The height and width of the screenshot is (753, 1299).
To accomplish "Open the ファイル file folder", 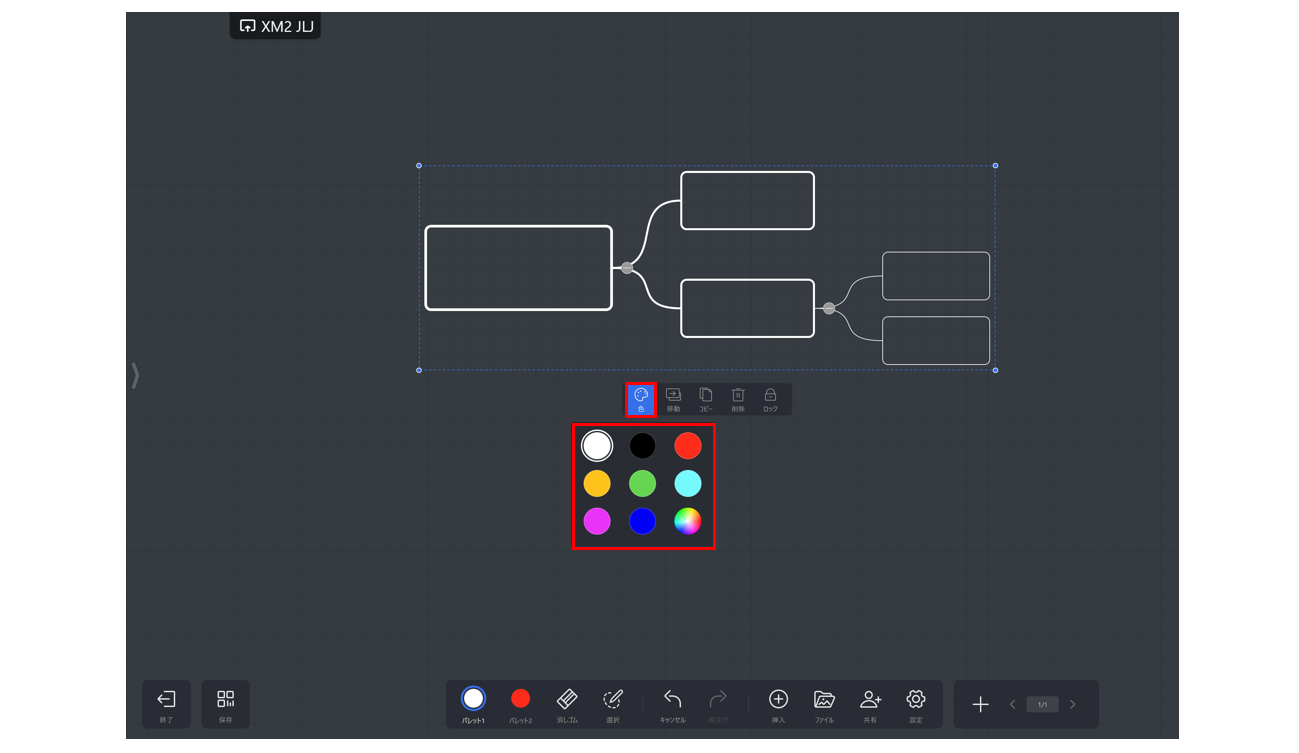I will pos(824,705).
